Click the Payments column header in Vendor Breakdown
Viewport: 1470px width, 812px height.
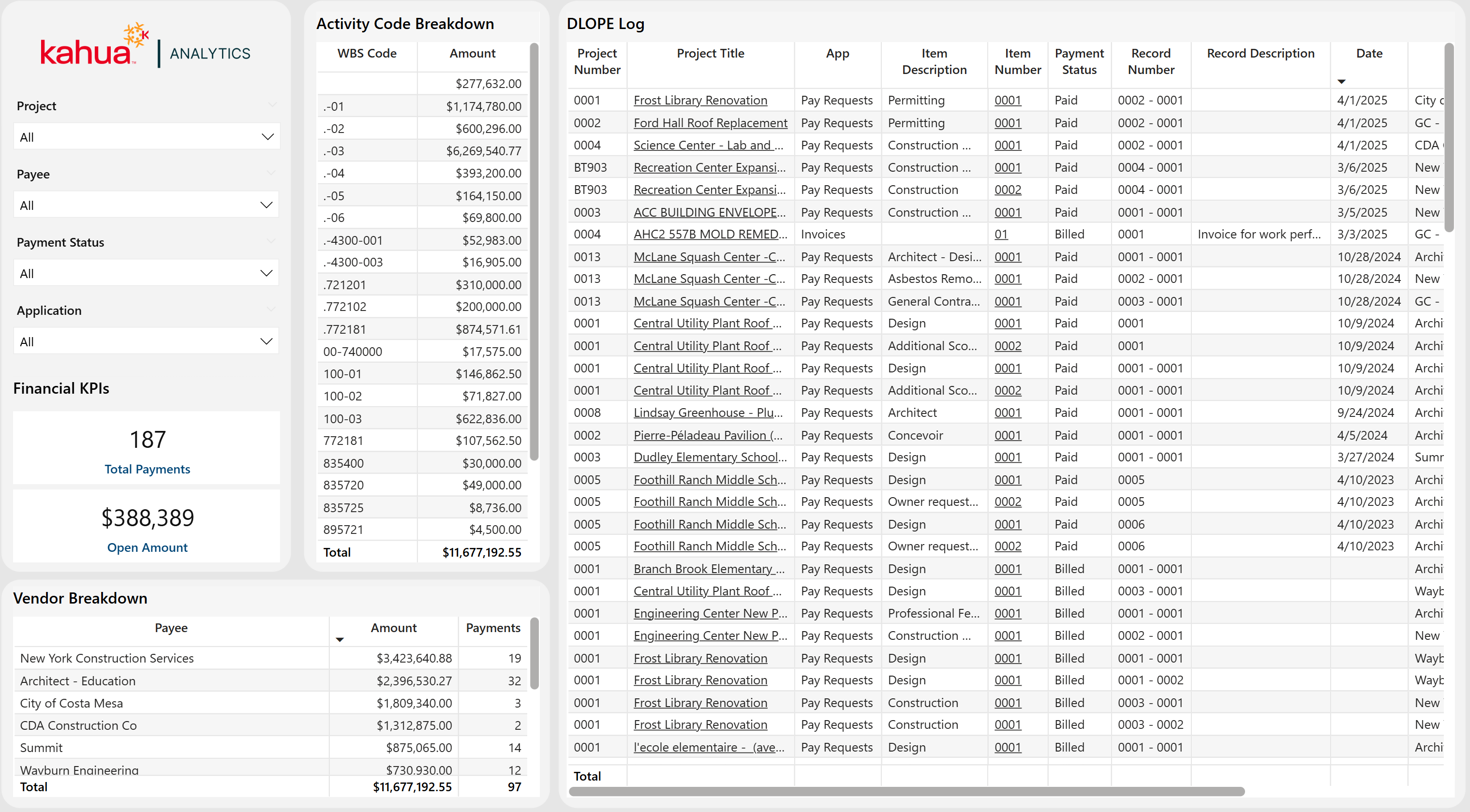click(x=492, y=628)
